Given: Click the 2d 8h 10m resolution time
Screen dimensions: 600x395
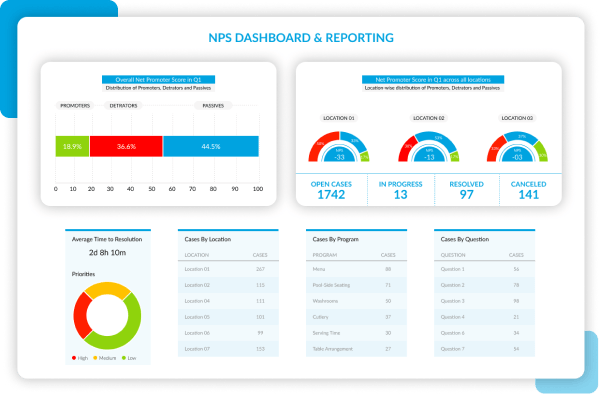Looking at the screenshot, I should point(108,253).
